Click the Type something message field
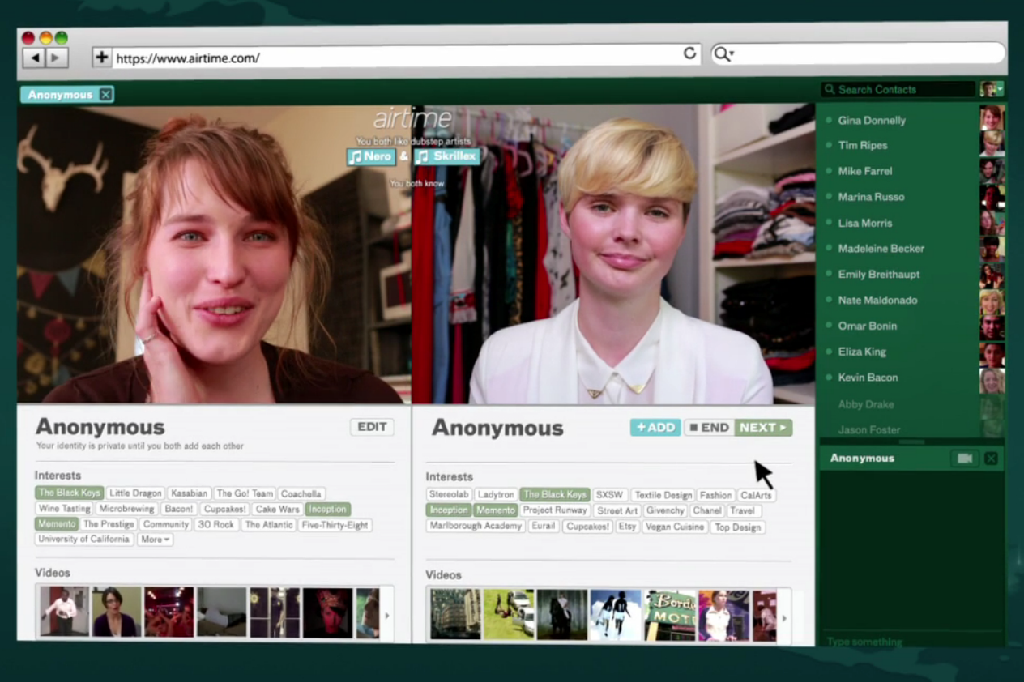Image resolution: width=1024 pixels, height=682 pixels. pos(911,641)
